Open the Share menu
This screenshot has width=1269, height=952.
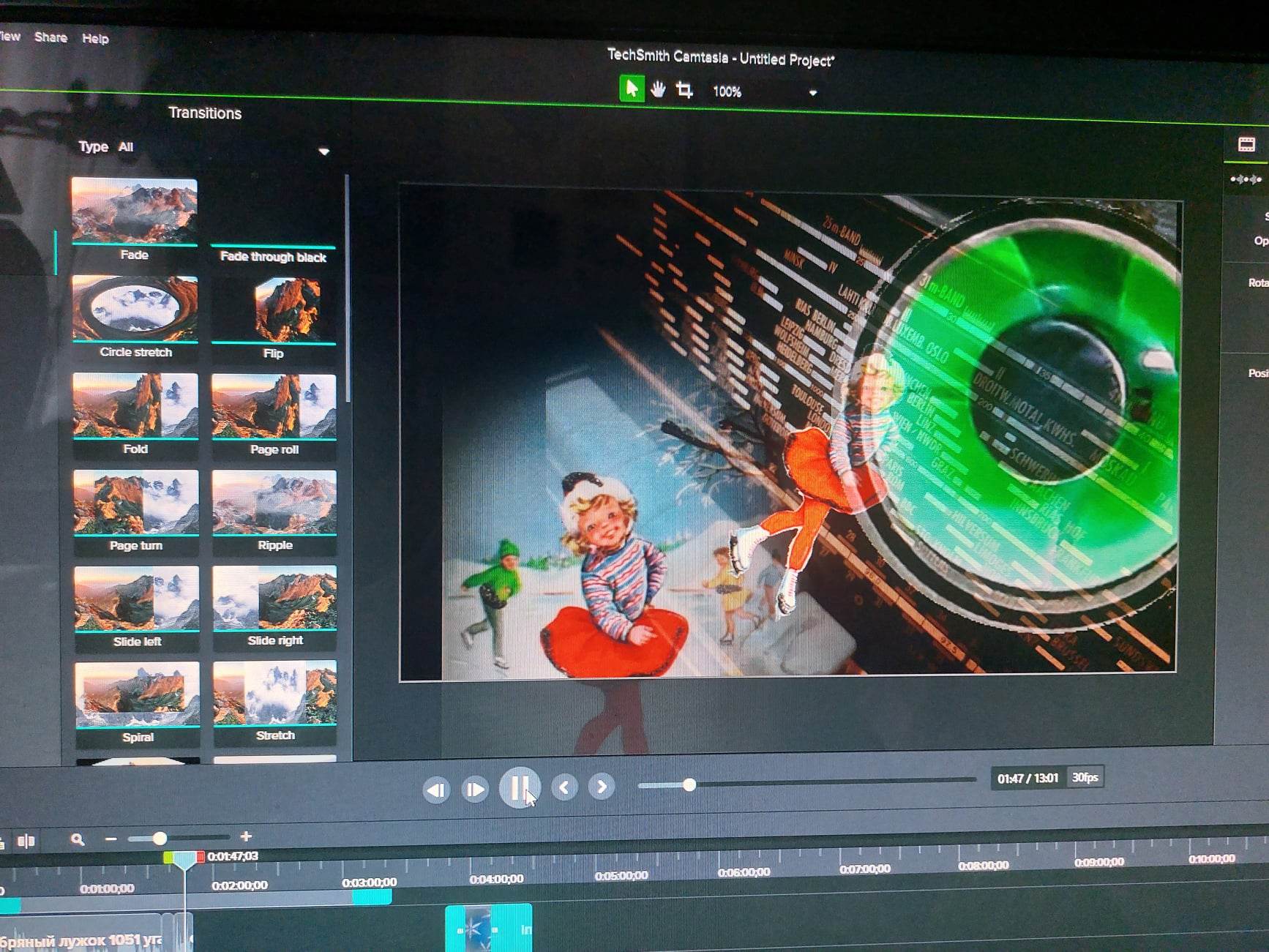(50, 37)
